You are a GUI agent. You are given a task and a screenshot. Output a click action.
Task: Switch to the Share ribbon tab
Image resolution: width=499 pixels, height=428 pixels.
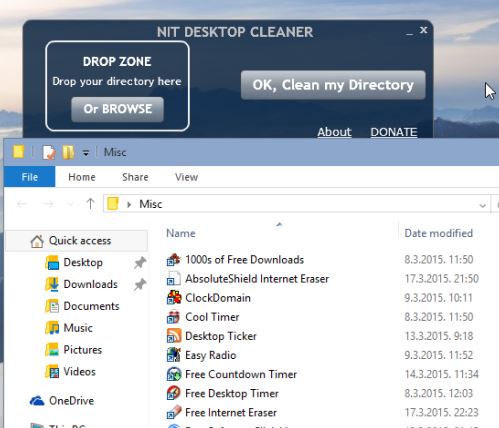(135, 177)
